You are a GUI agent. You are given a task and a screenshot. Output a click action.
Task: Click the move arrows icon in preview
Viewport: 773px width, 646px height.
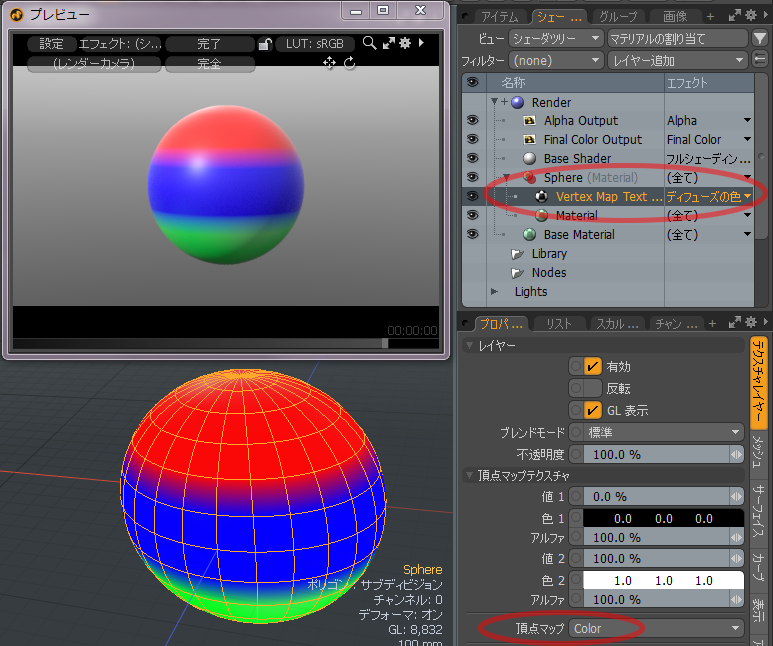coord(328,63)
